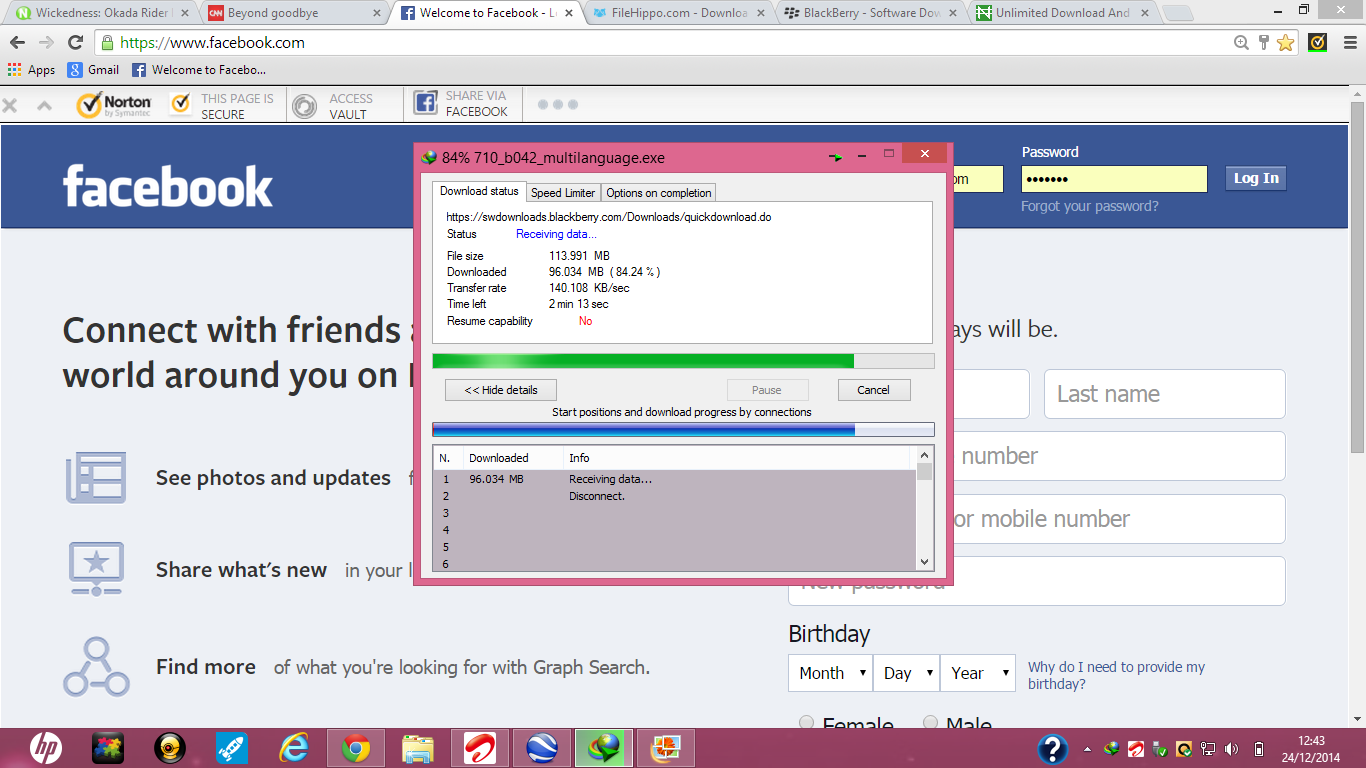Open File Explorer from taskbar
The width and height of the screenshot is (1366, 768).
[418, 748]
